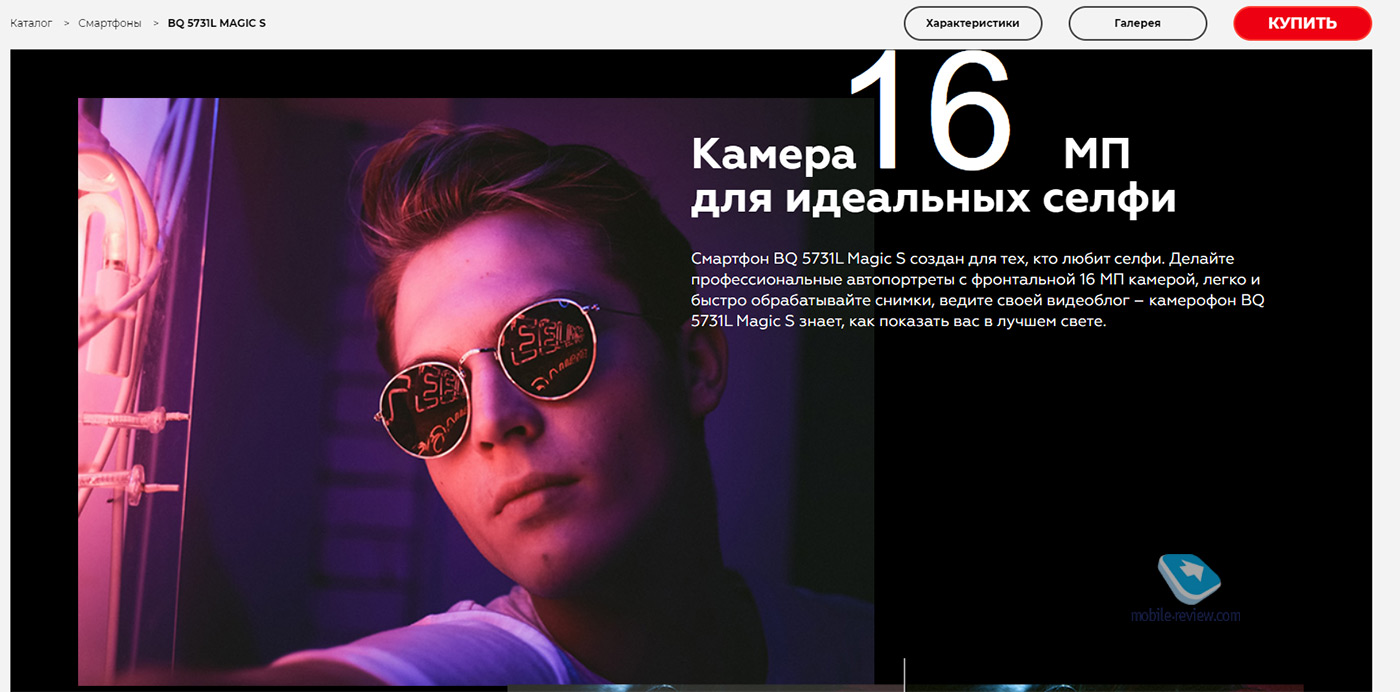Click the heading "для идеальных селфи"
The width and height of the screenshot is (1400, 692).
(933, 198)
